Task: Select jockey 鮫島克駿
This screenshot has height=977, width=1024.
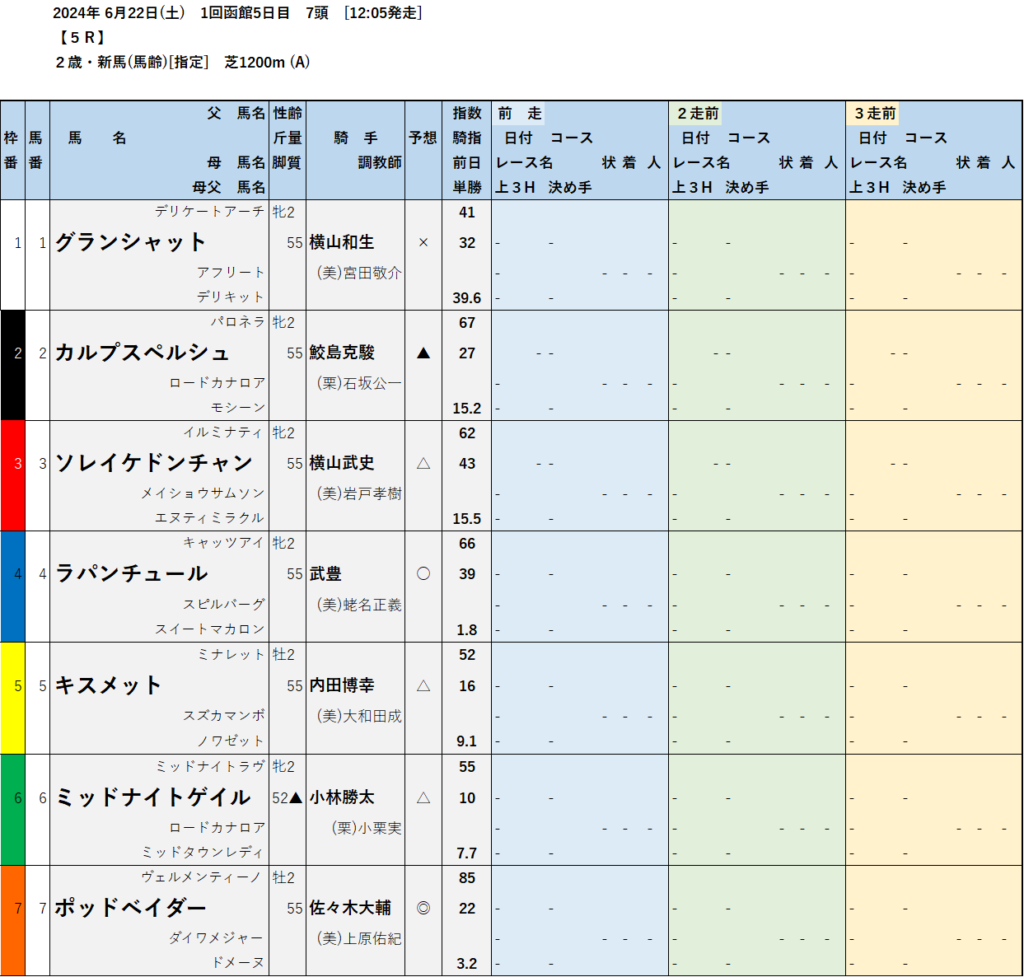Action: coord(342,353)
